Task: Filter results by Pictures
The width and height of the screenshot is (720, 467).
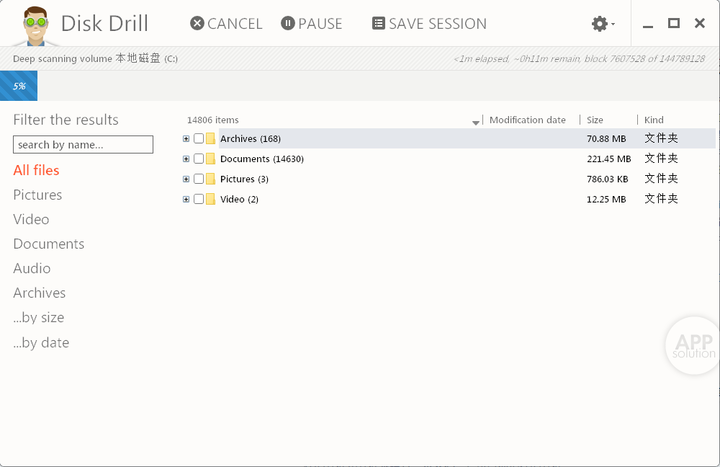Action: click(x=38, y=195)
